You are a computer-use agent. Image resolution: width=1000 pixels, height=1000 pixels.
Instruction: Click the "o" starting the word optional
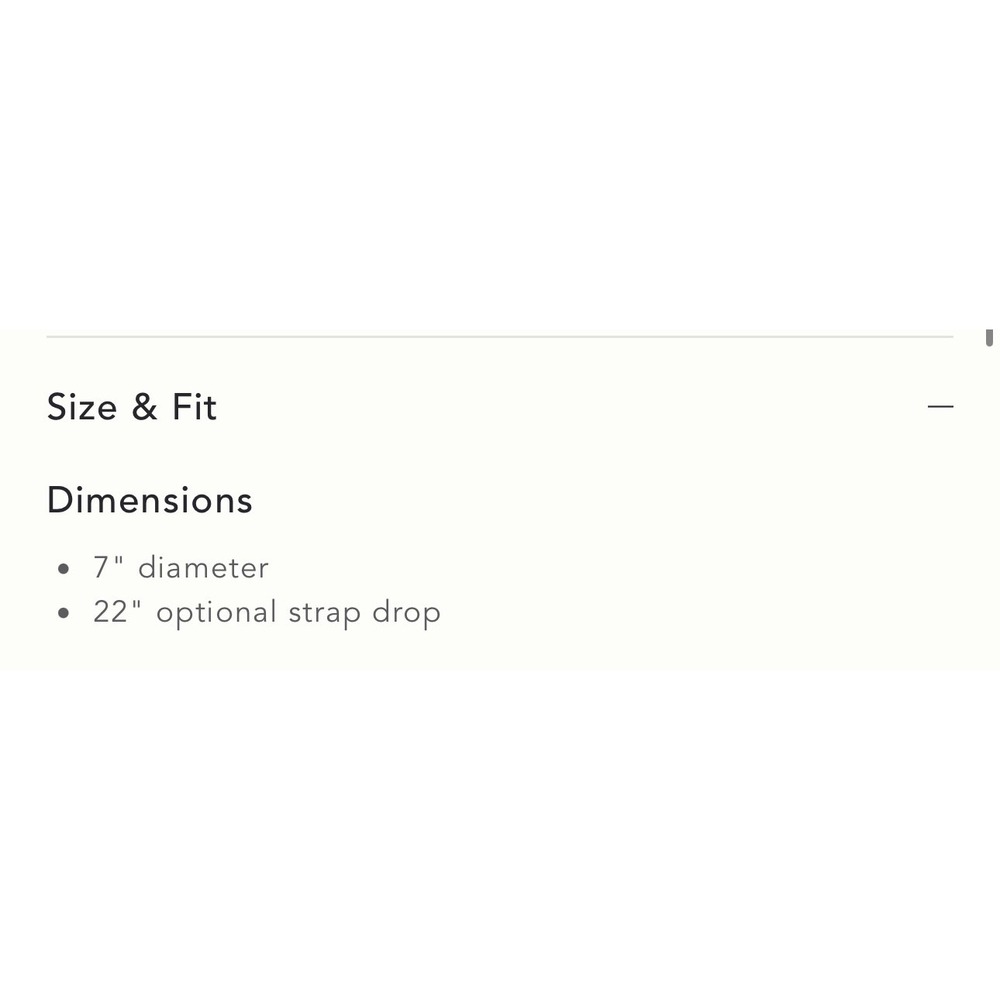coord(164,614)
